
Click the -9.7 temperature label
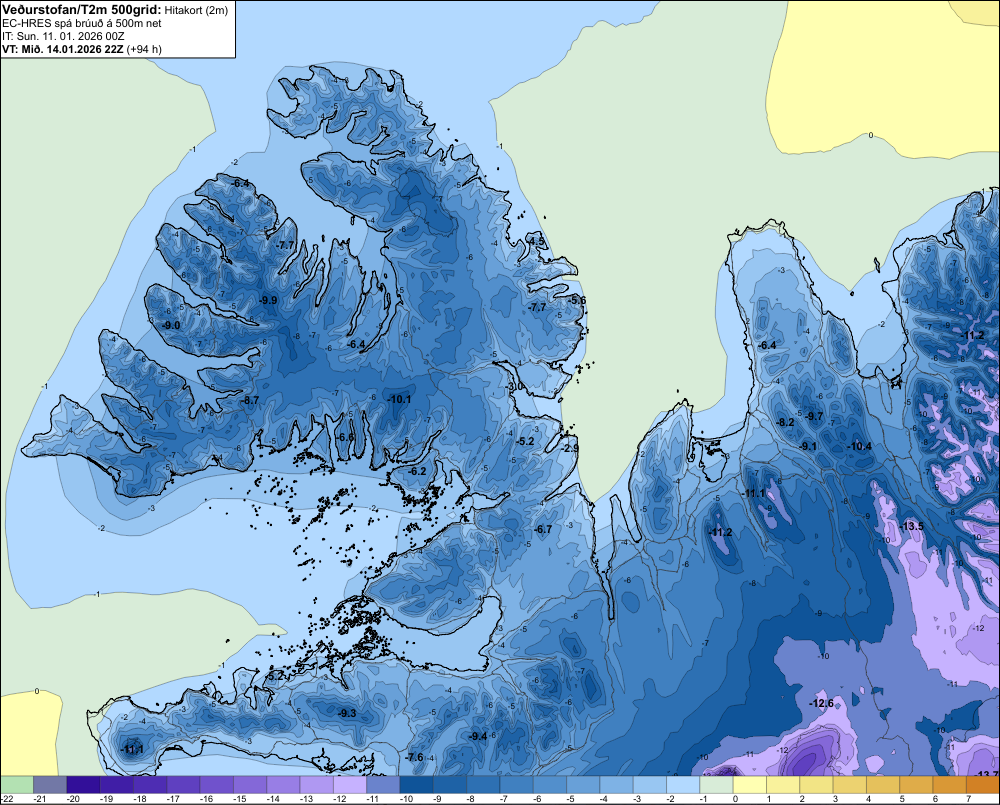[x=814, y=416]
